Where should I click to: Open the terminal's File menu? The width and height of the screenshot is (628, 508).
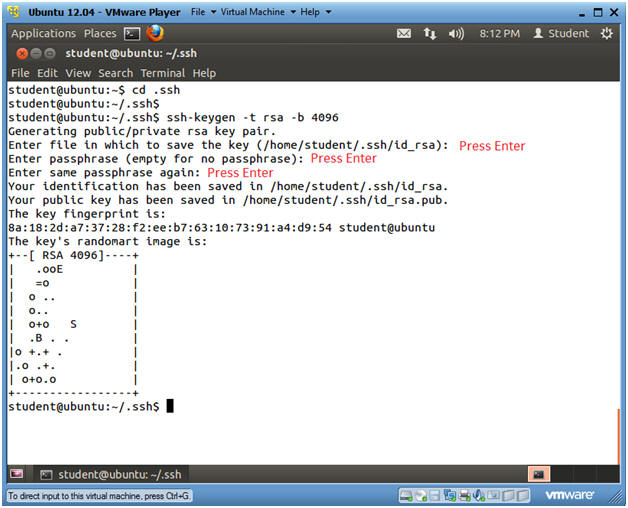pos(20,73)
